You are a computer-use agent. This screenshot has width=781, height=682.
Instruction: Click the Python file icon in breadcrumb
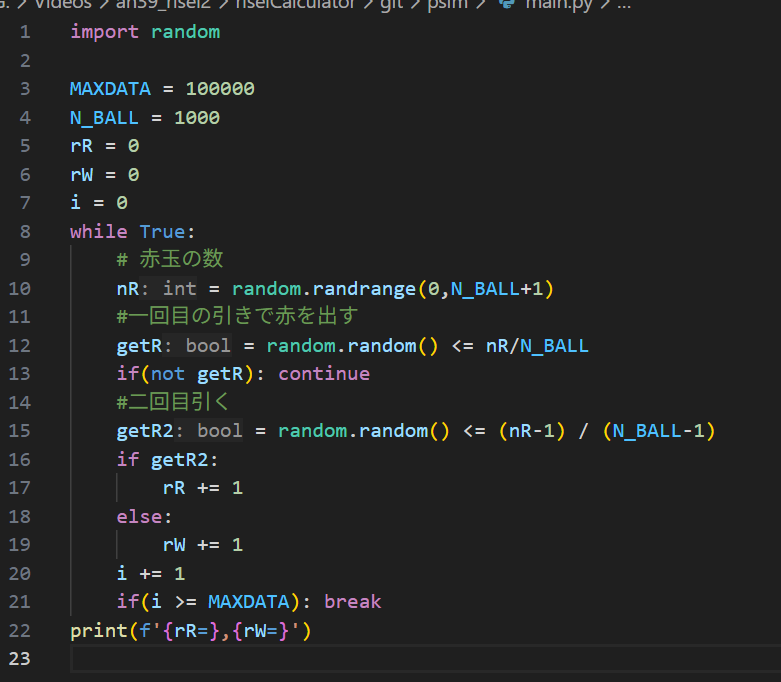pyautogui.click(x=507, y=4)
